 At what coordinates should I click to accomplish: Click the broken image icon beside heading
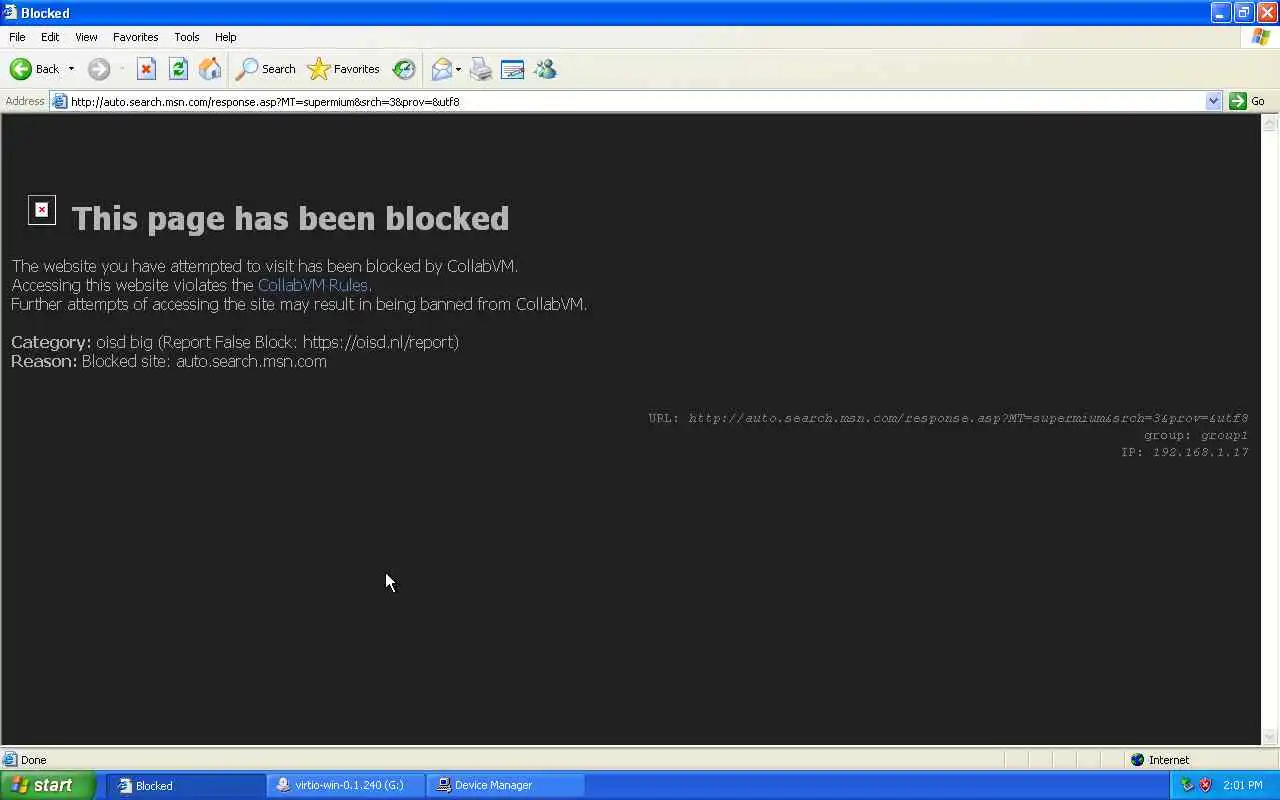point(42,210)
